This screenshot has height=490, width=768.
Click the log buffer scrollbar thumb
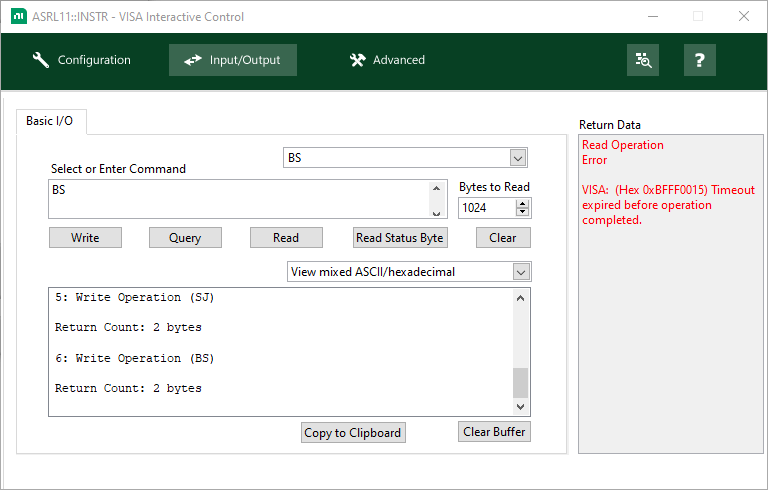(521, 383)
